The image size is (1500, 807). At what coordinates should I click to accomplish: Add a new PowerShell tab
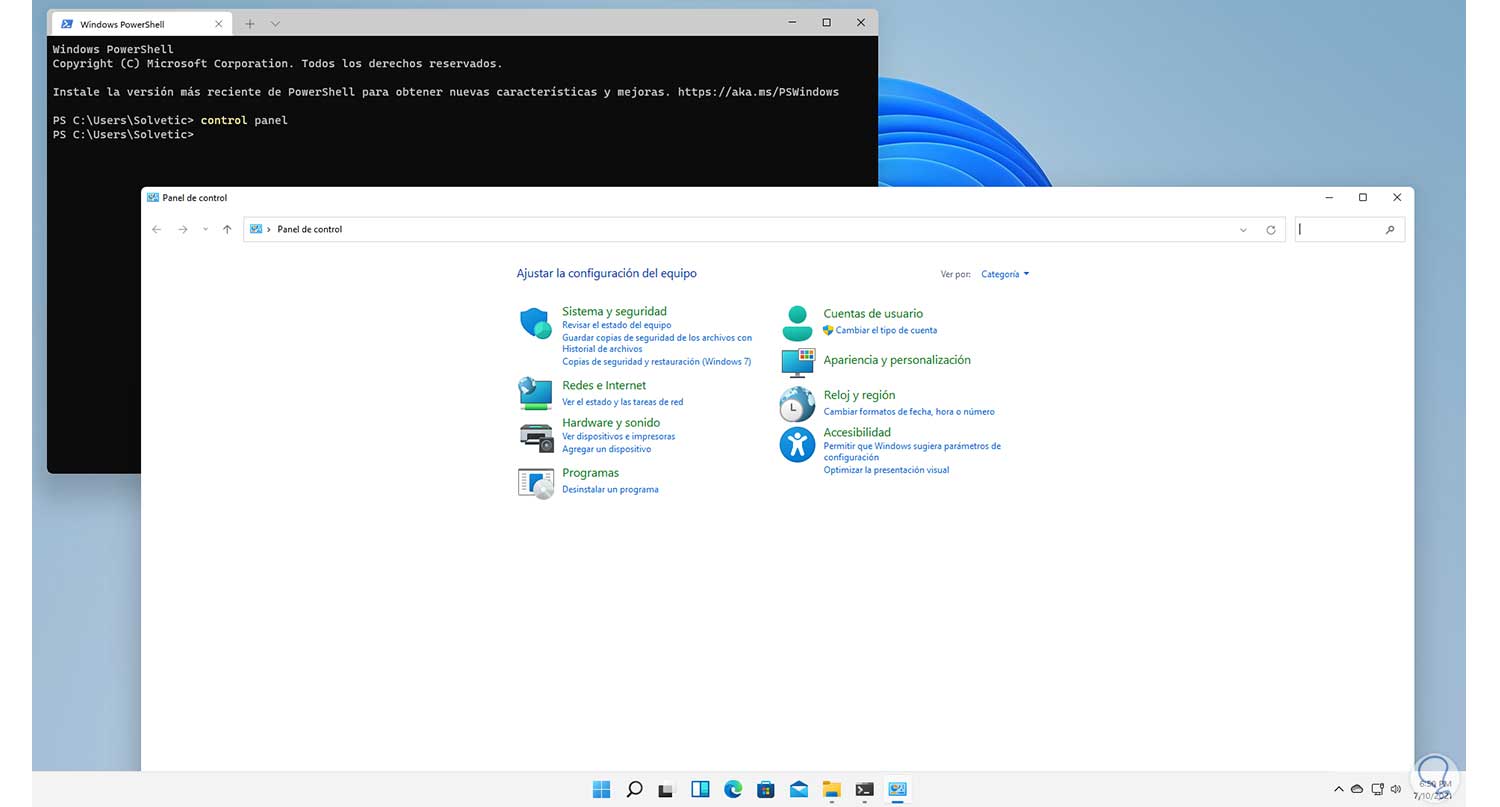point(250,23)
